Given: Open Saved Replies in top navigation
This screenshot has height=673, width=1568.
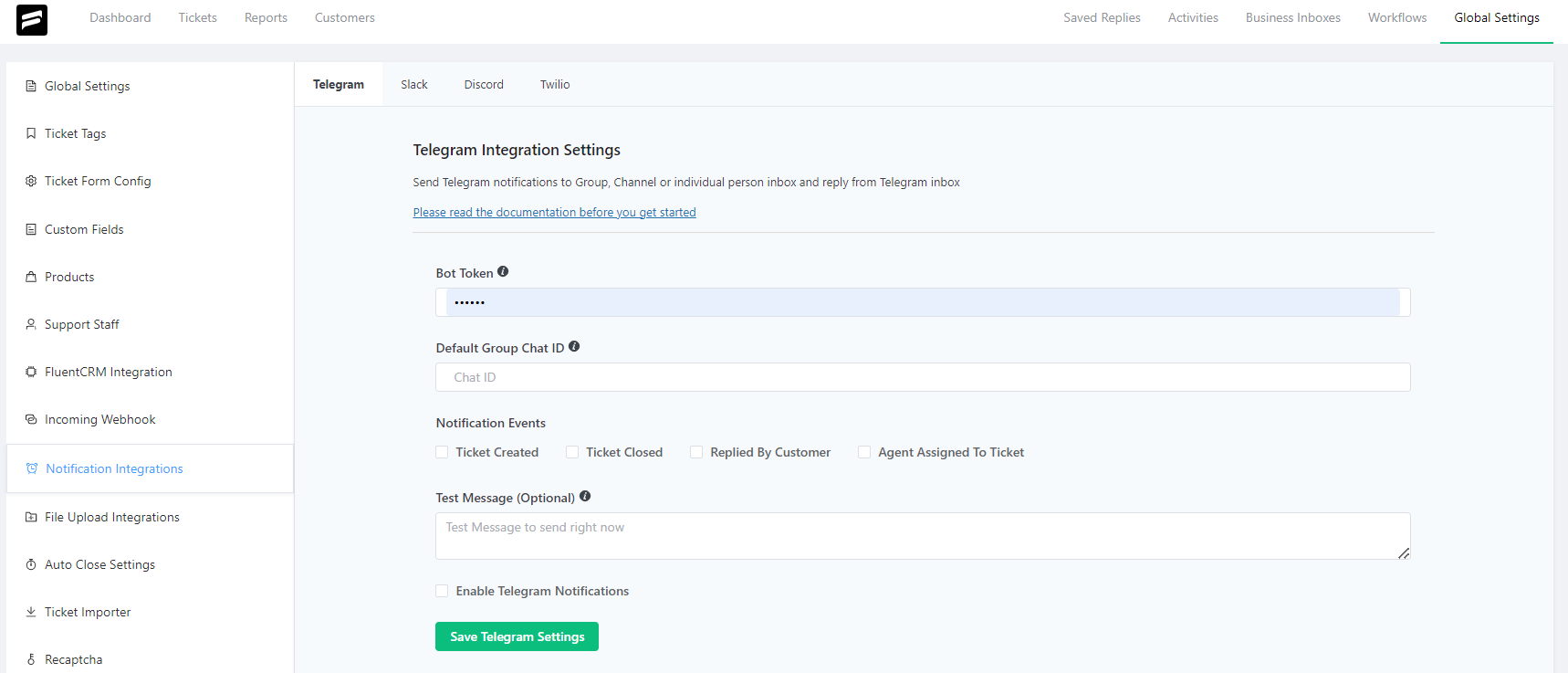Looking at the screenshot, I should coord(1102,17).
